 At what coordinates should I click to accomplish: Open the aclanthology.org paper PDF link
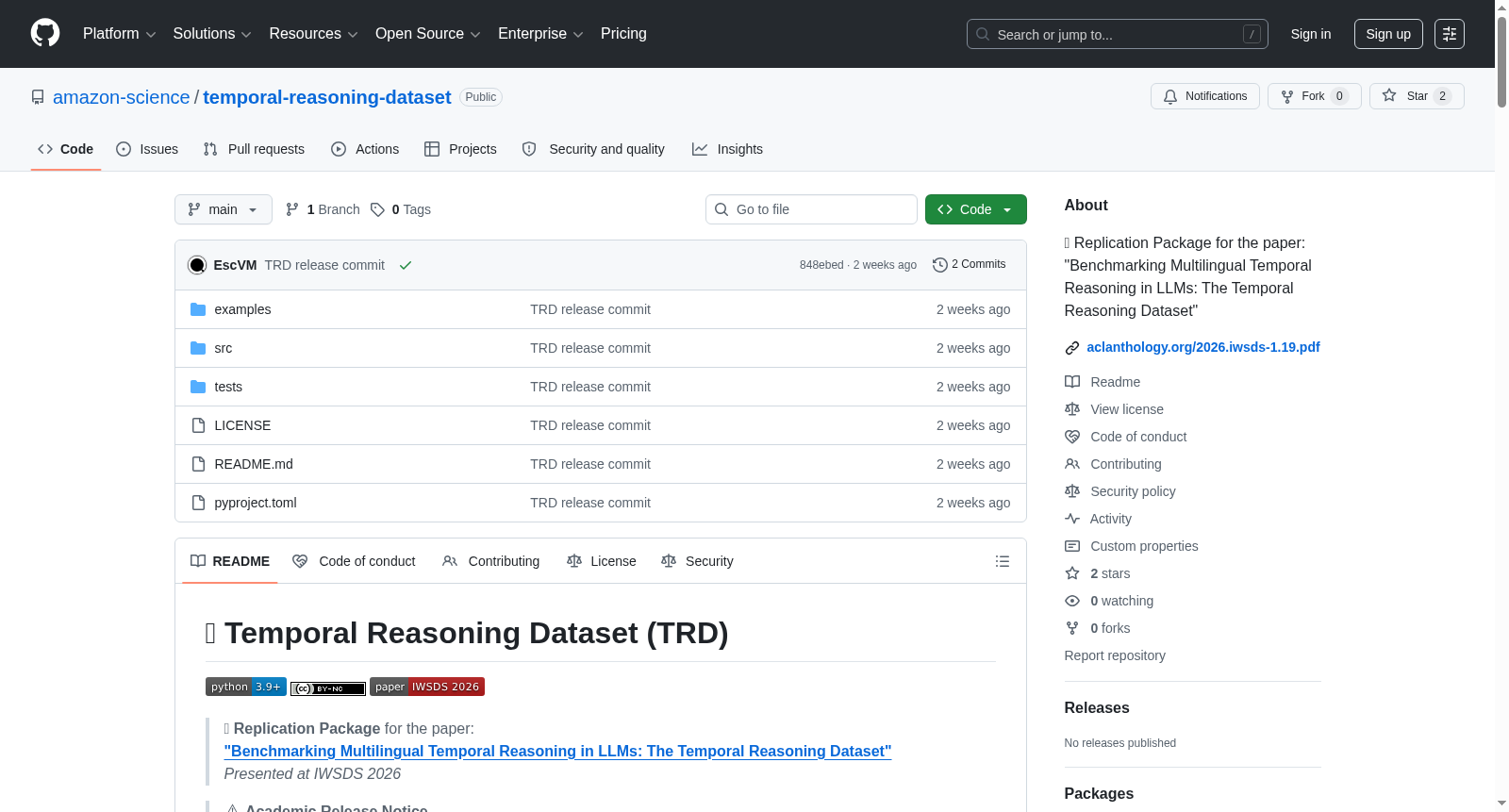[x=1202, y=347]
